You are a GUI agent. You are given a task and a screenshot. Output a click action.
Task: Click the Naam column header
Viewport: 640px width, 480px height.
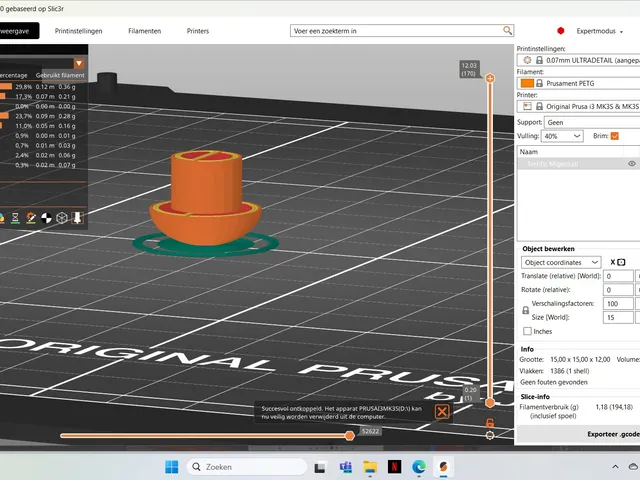point(570,151)
